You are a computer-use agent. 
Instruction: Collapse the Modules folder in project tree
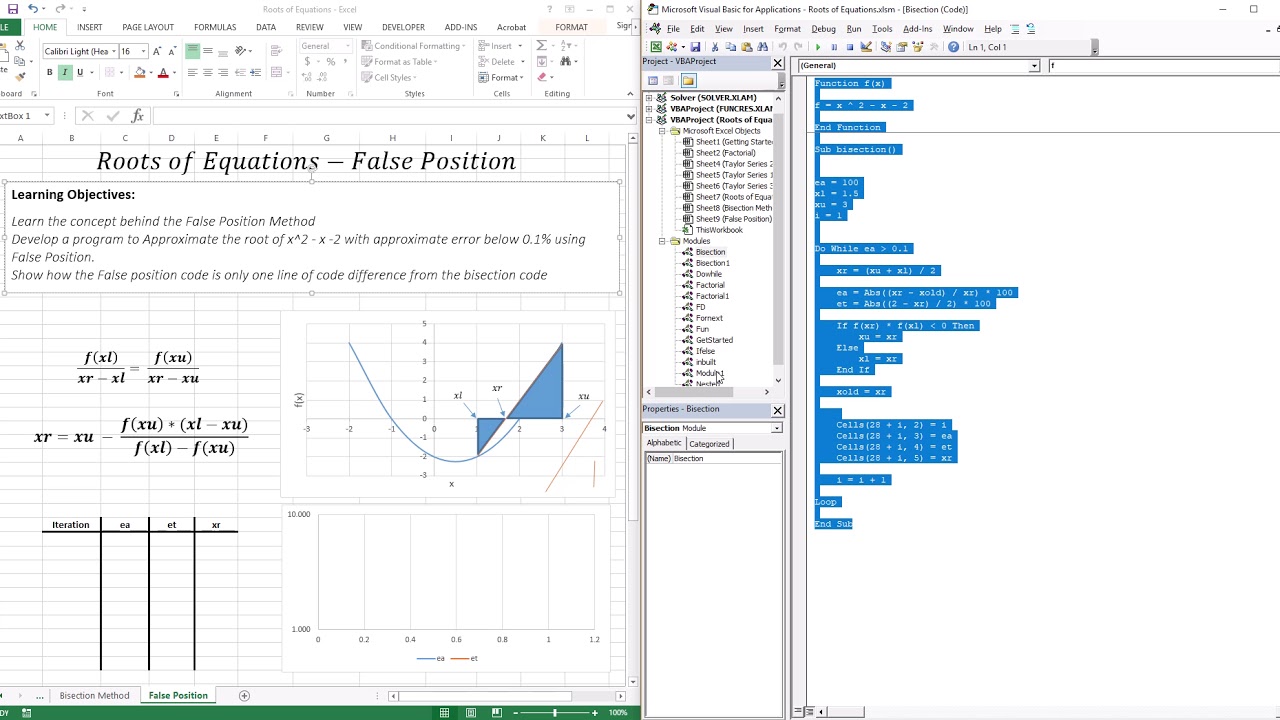click(x=662, y=241)
